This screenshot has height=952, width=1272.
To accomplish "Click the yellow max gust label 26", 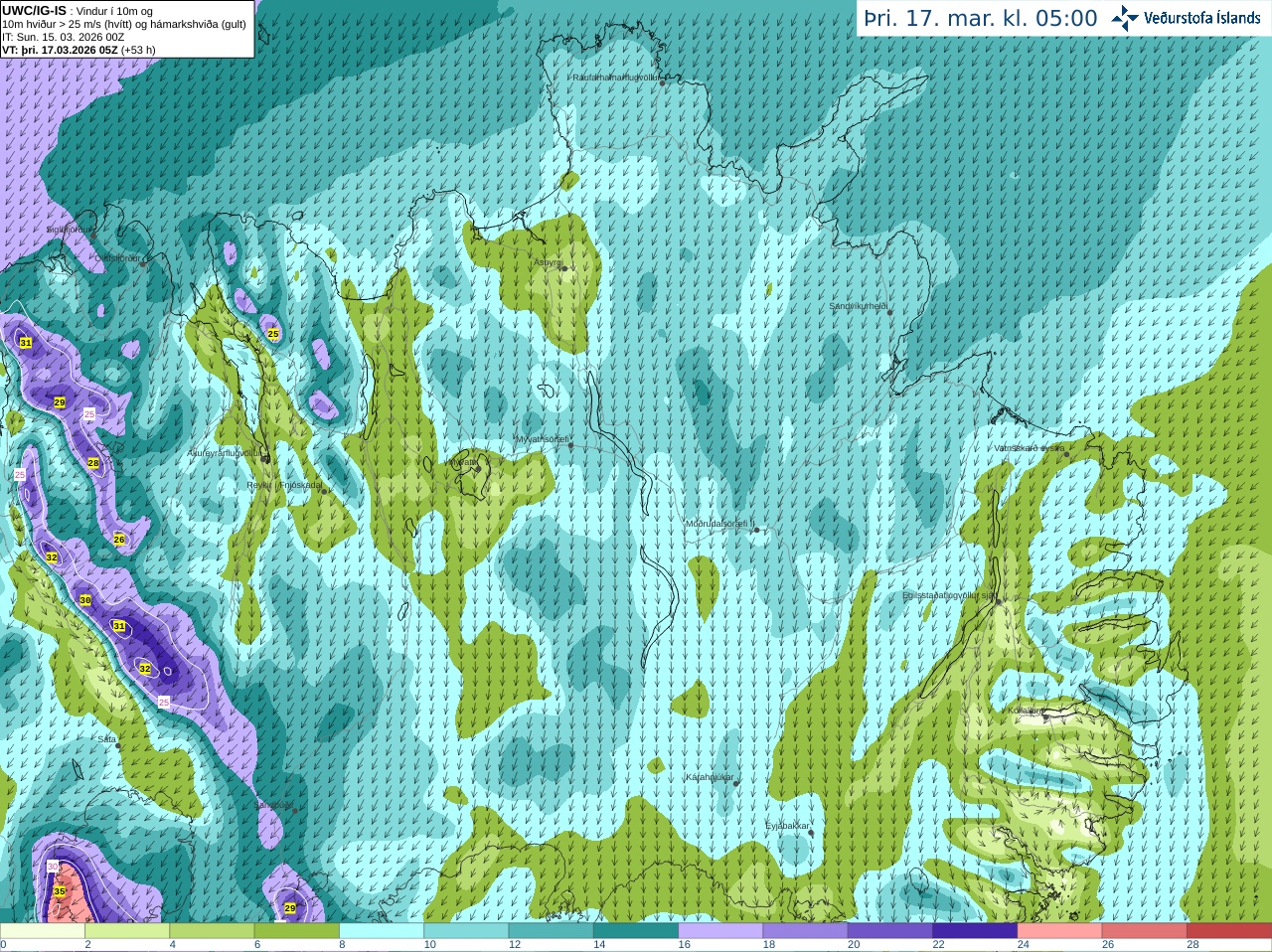I will 119,540.
